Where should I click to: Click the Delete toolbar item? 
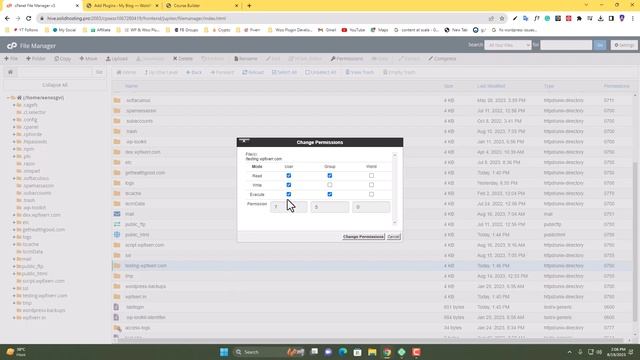point(182,59)
